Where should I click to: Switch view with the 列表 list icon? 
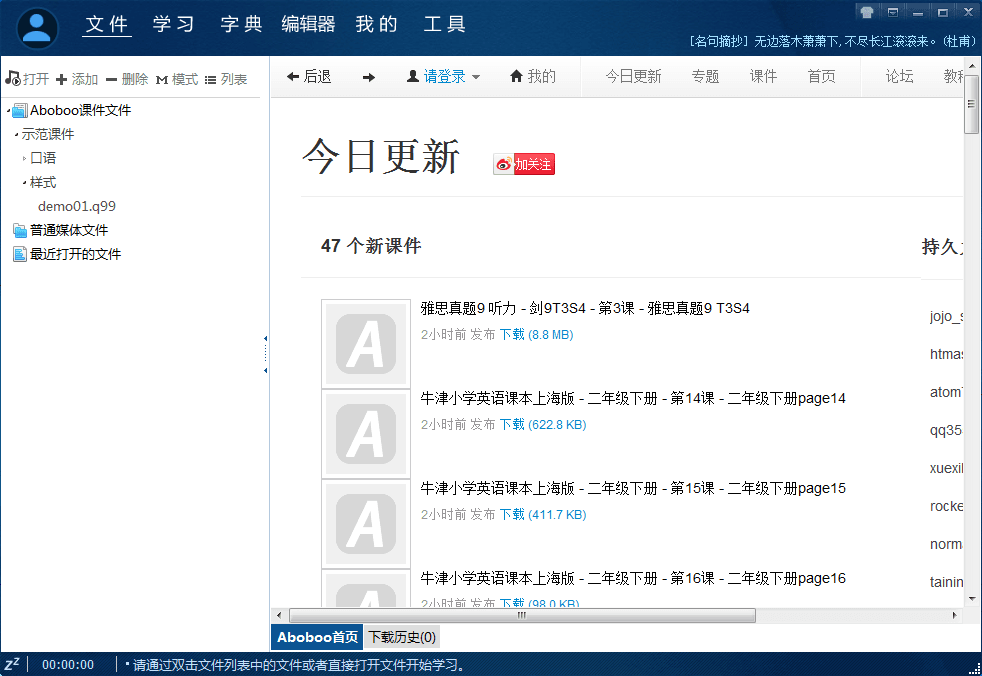tap(211, 79)
